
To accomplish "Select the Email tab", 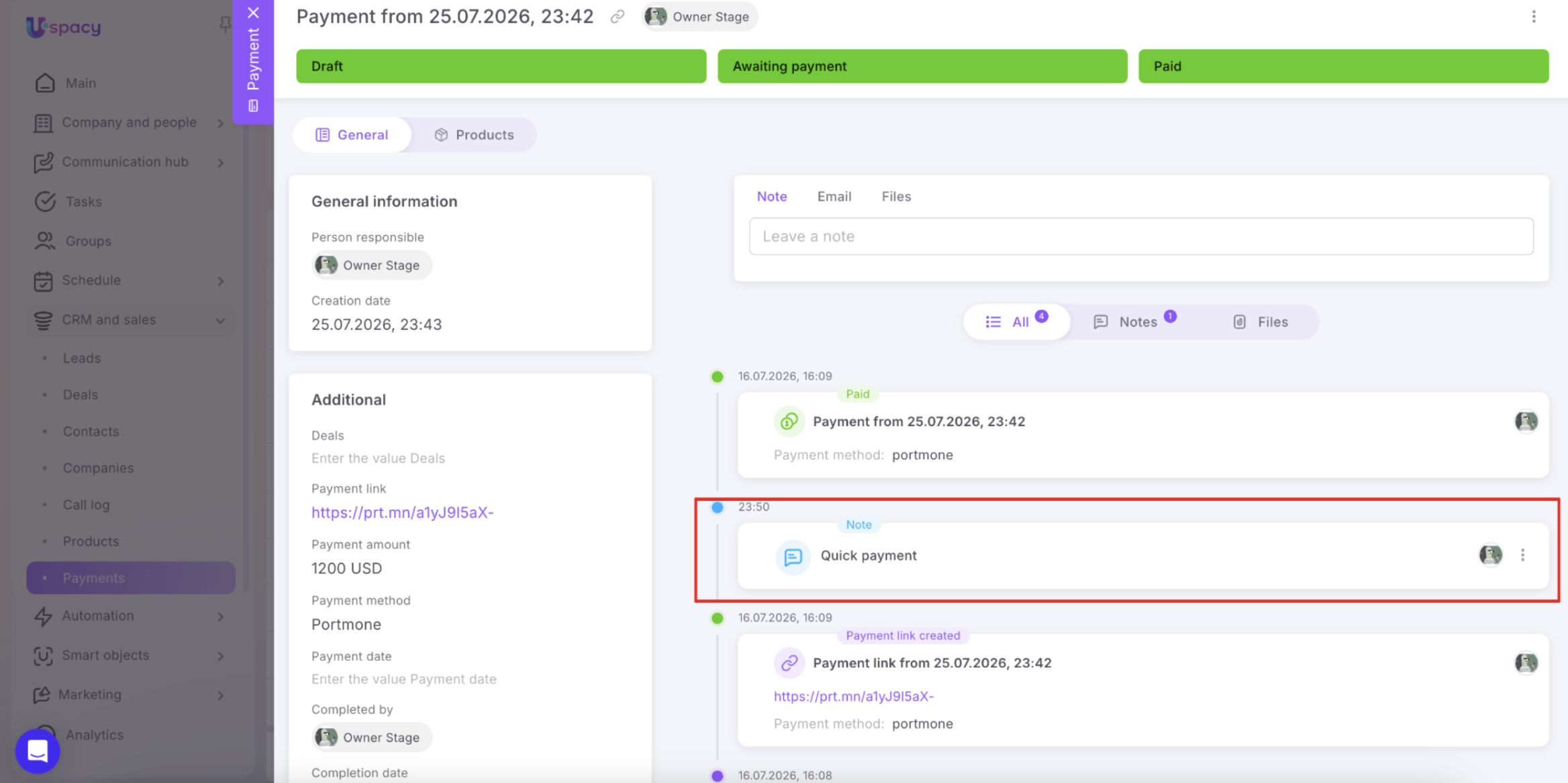I will [x=834, y=197].
